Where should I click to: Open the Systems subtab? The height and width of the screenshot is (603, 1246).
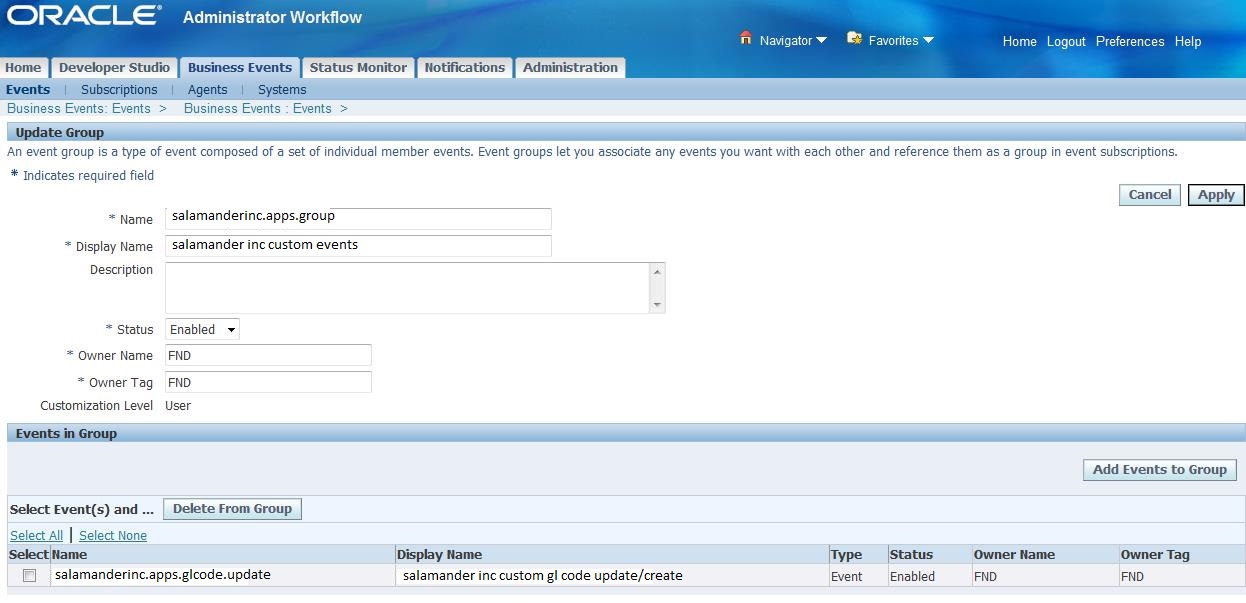pos(282,89)
